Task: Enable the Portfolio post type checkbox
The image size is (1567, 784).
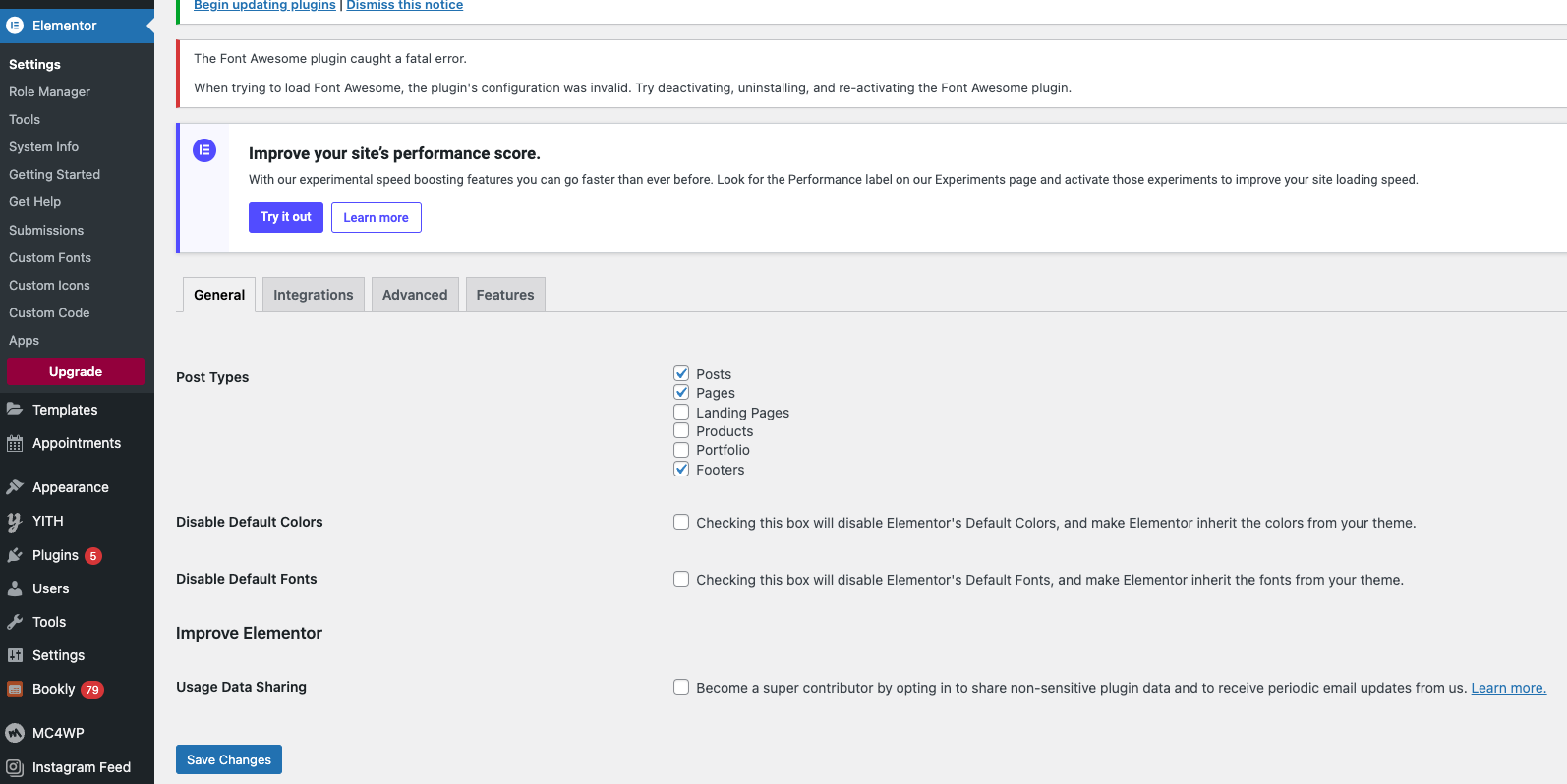Action: [681, 449]
